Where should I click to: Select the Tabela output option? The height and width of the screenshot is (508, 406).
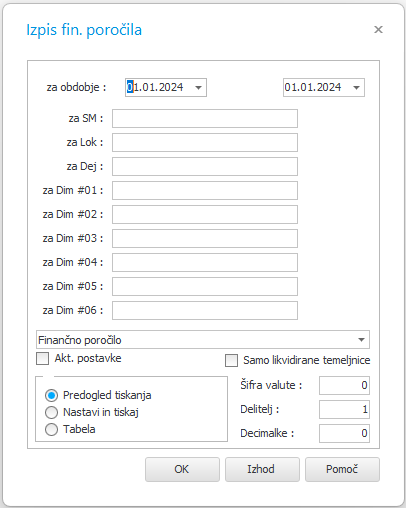[51, 429]
